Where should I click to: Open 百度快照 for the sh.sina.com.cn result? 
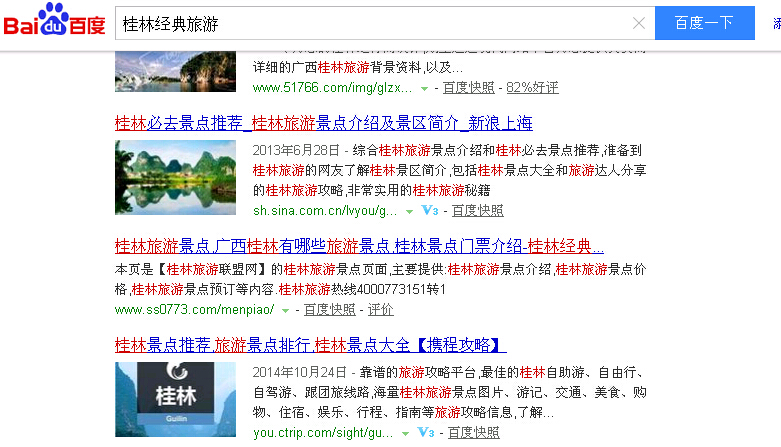[478, 211]
